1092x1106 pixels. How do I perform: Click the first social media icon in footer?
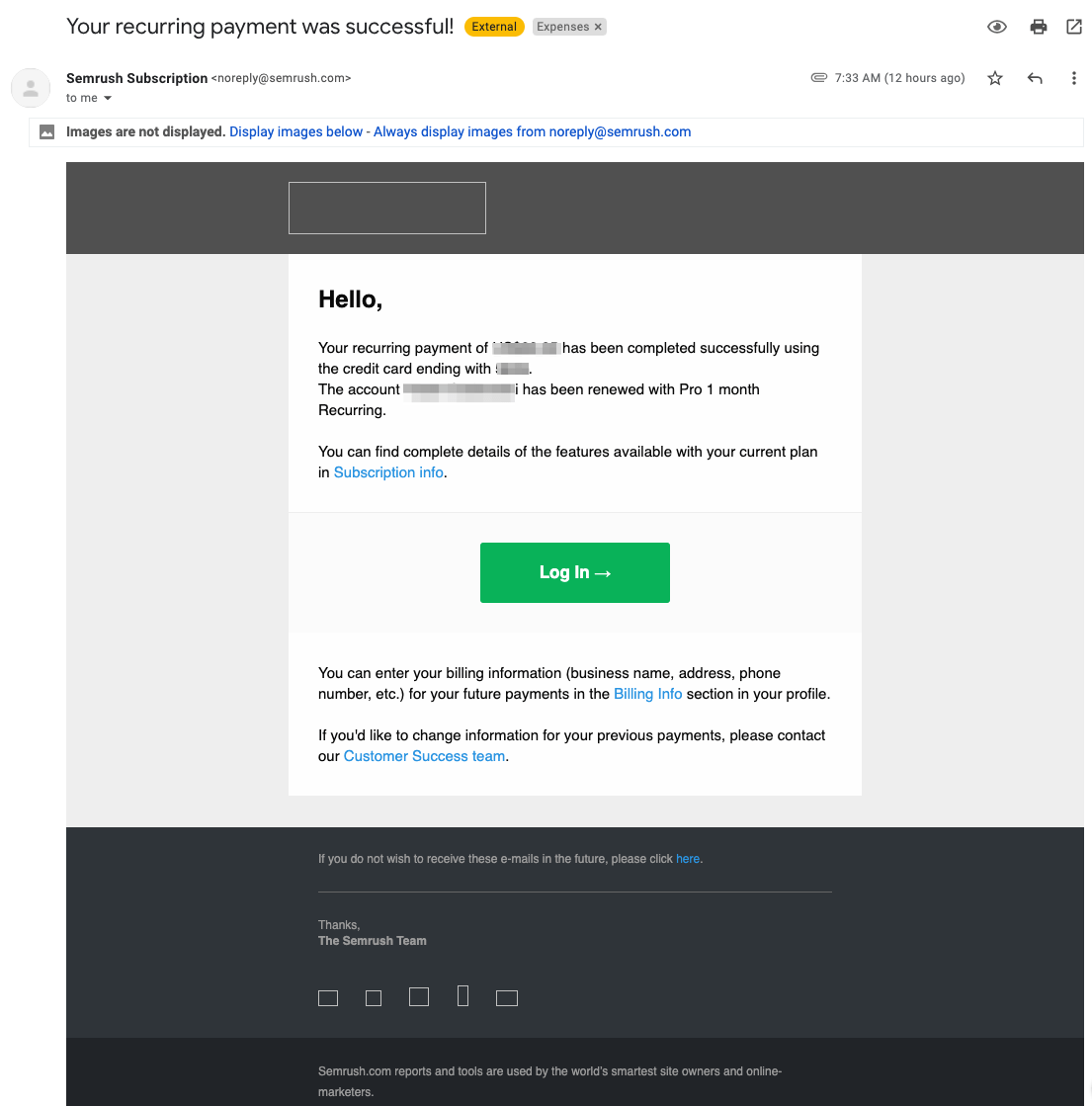tap(328, 998)
